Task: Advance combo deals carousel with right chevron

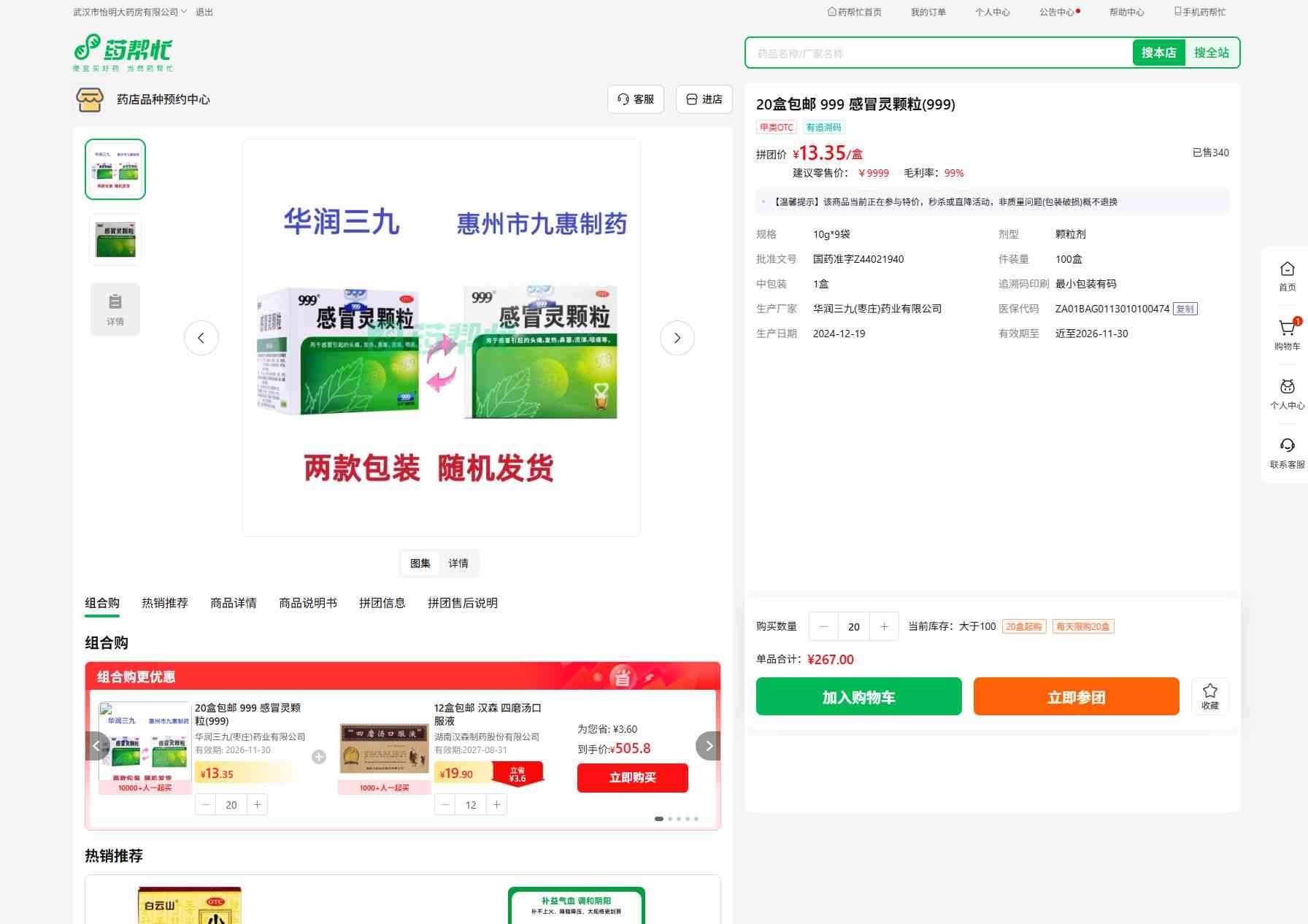Action: pyautogui.click(x=708, y=746)
